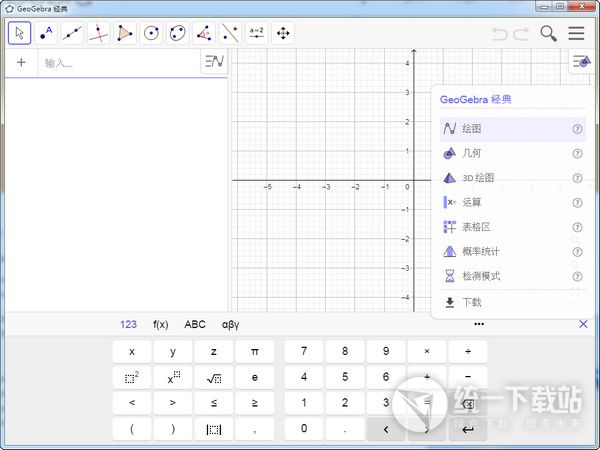This screenshot has height=450, width=600.
Task: Open help for 检测模式
Action: coord(577,276)
